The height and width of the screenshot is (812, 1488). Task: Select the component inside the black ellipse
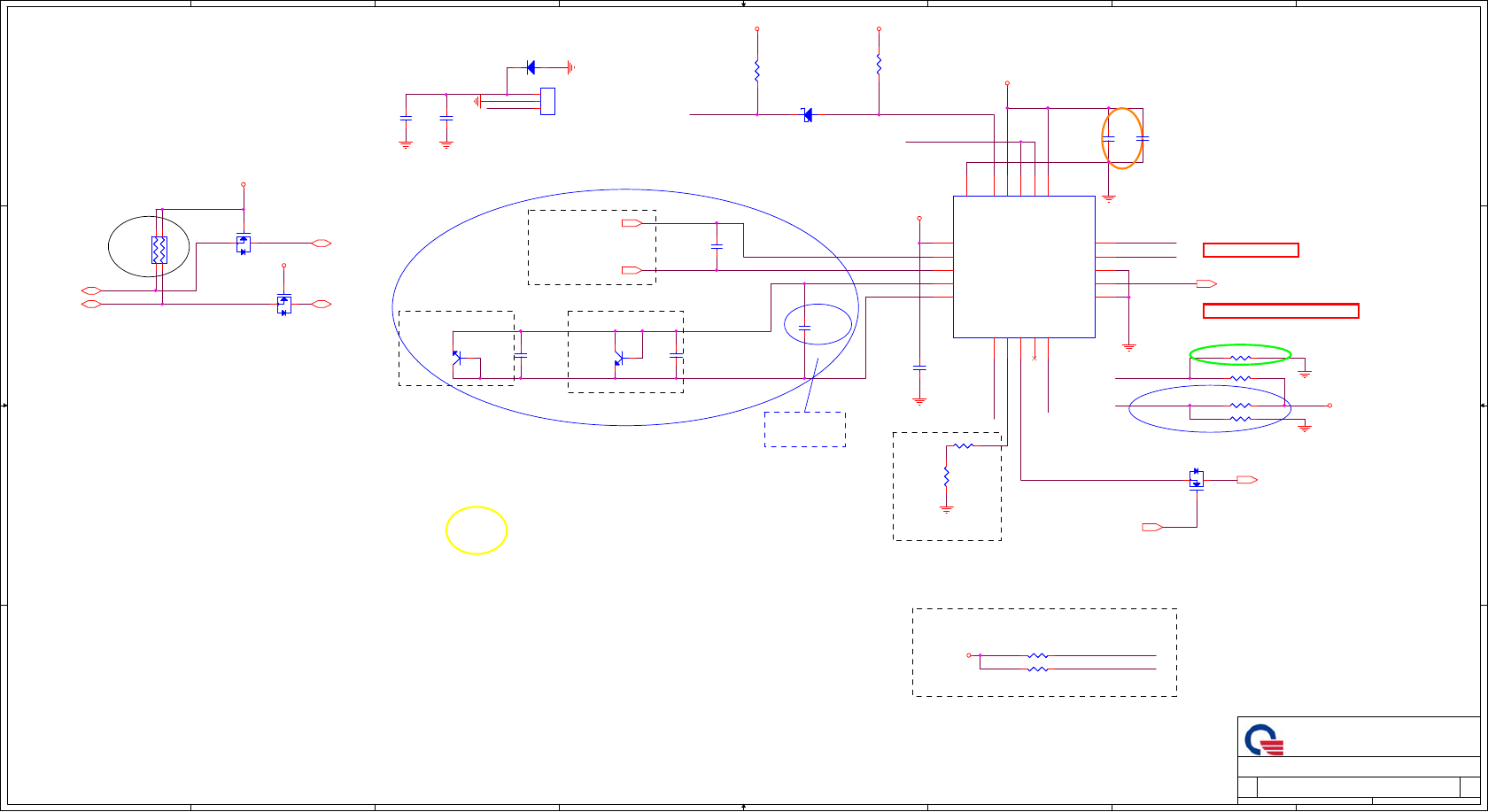pos(159,250)
